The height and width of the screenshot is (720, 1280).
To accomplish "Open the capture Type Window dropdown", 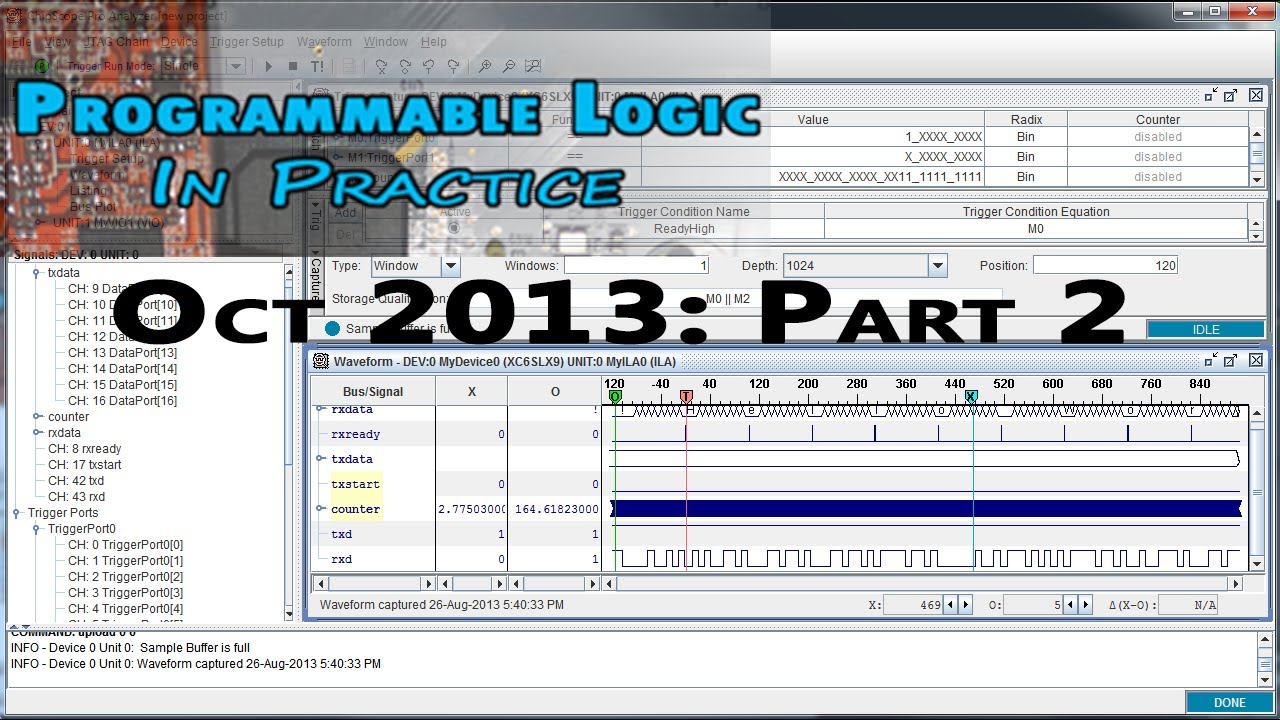I will pos(451,266).
